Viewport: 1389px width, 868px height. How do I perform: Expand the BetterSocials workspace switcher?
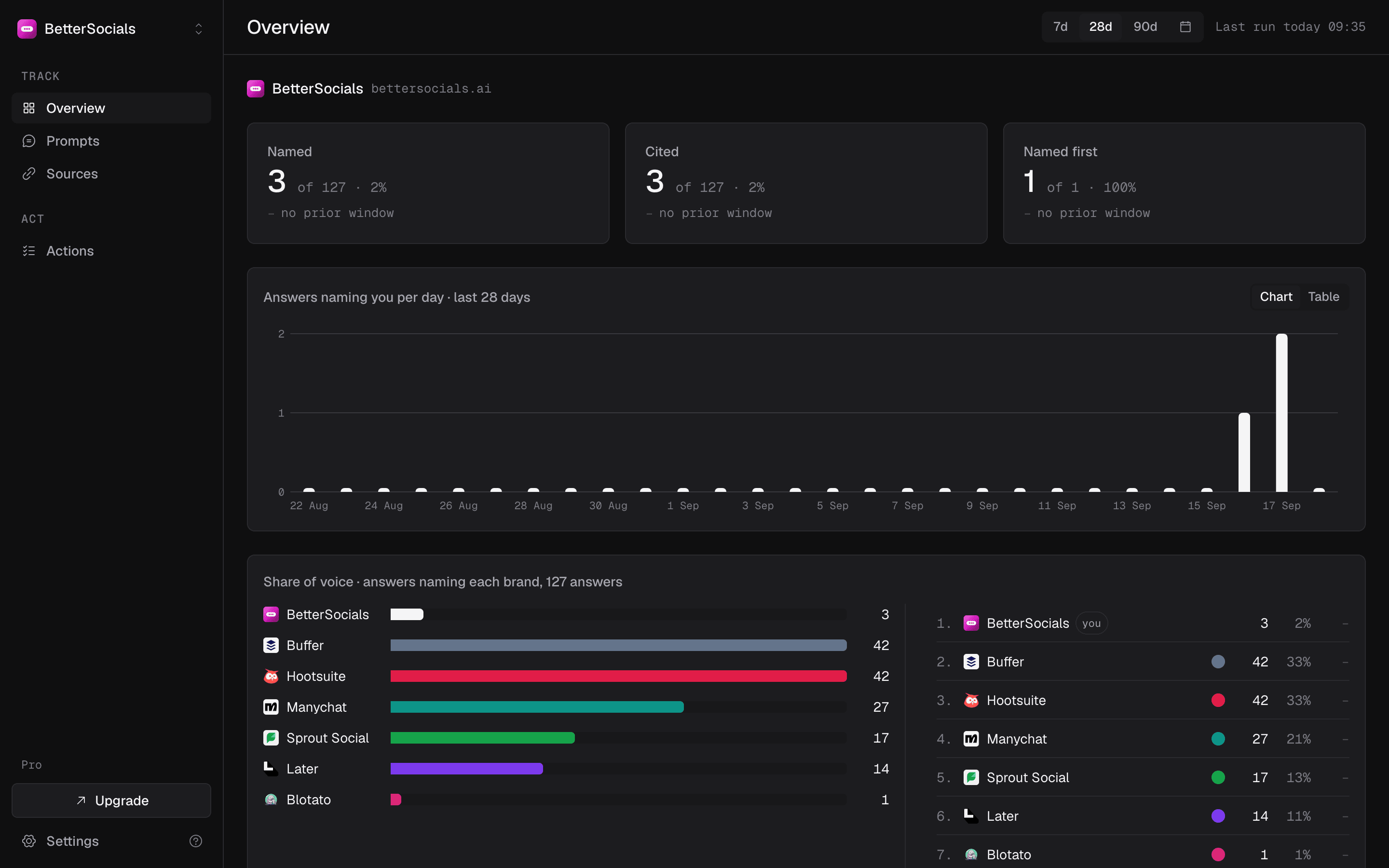pos(199,29)
